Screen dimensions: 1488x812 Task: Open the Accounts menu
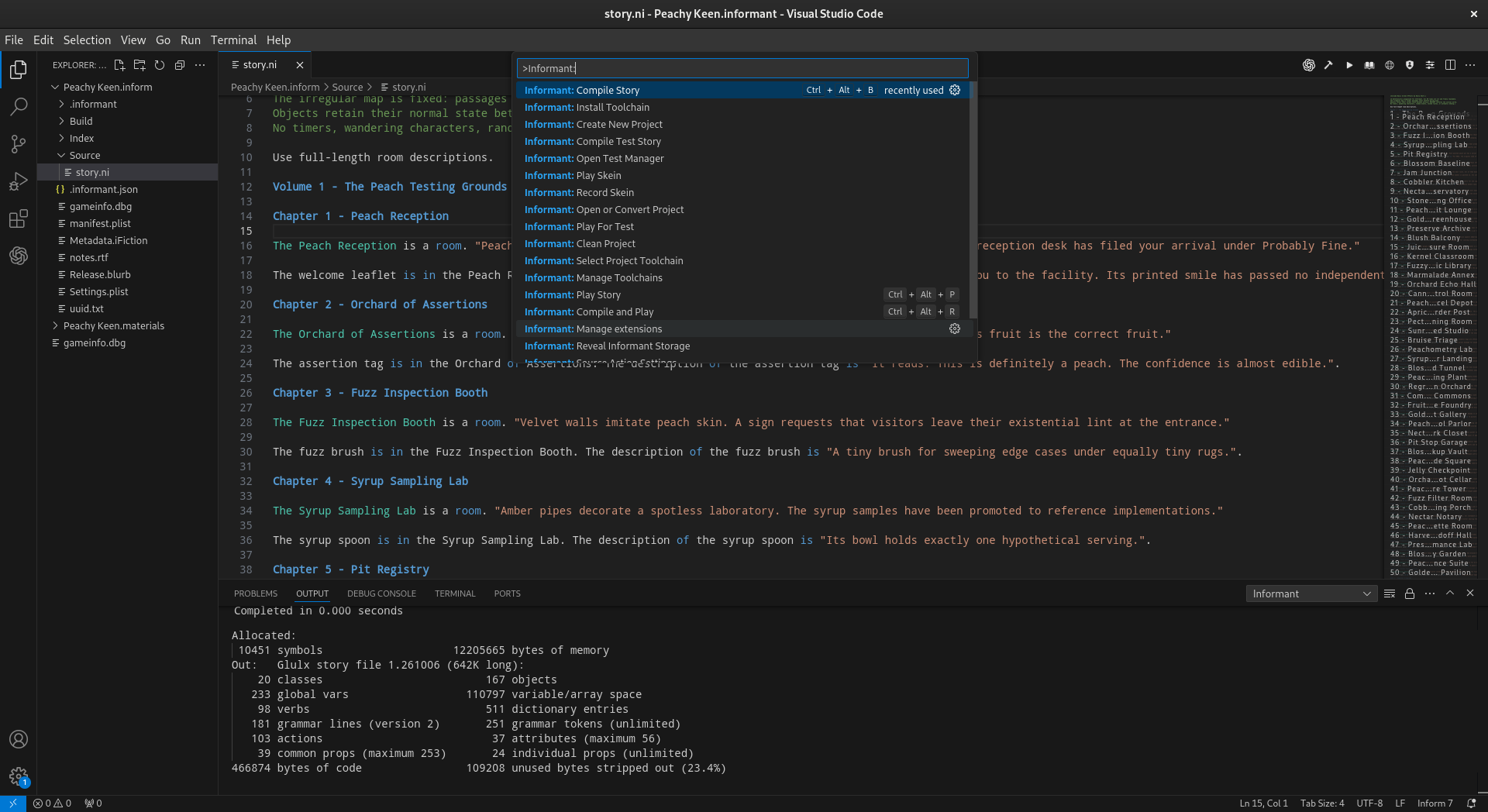(19, 739)
